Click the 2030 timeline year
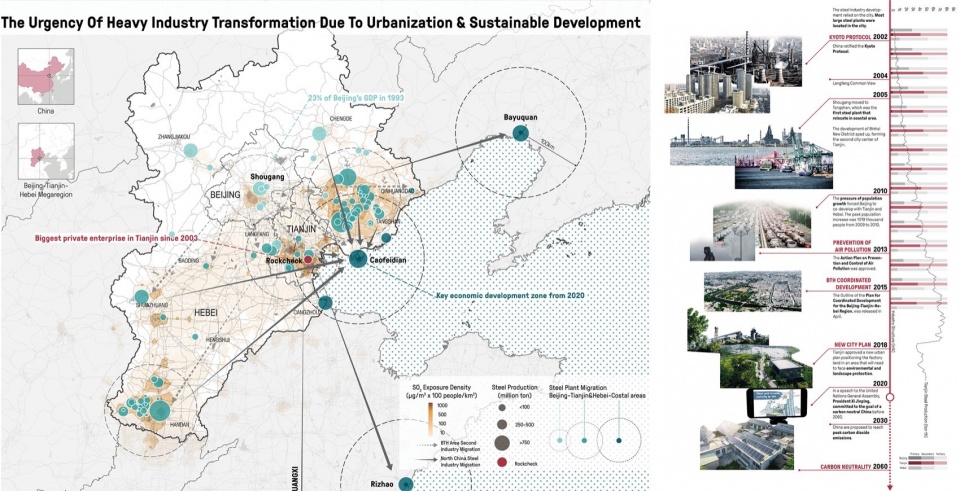Viewport: 960px width, 491px height. 880,421
